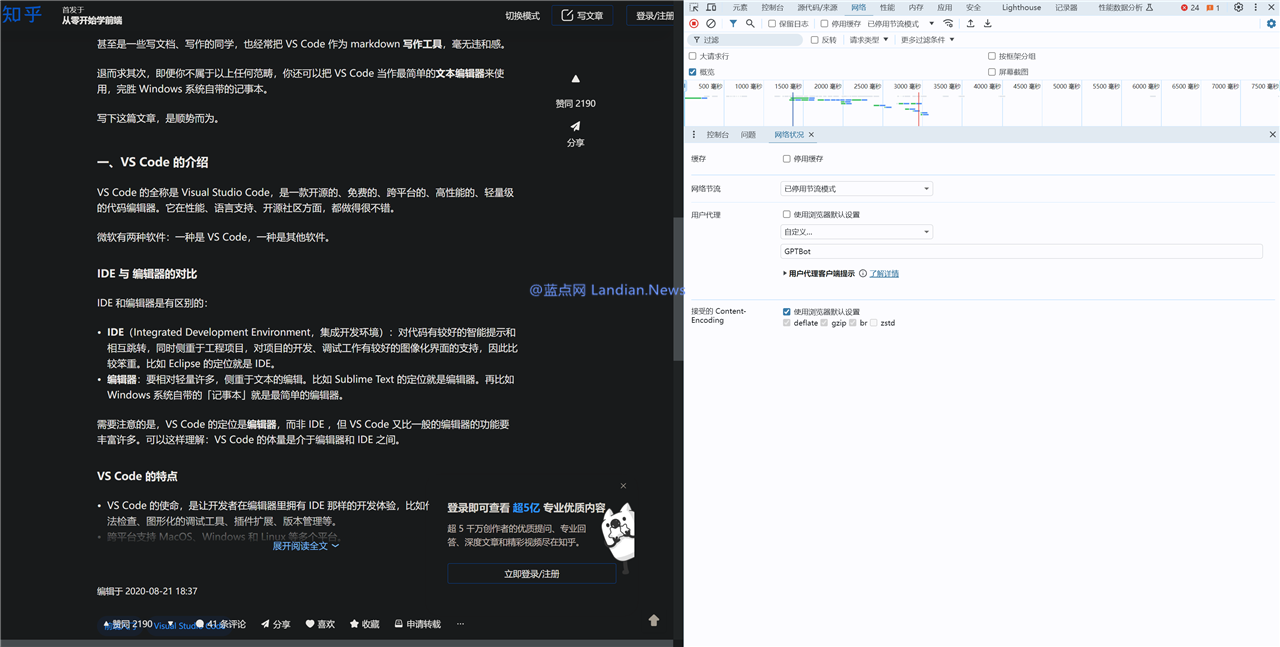Clear the network log icon
Viewport: 1280px width, 647px height.
click(x=711, y=24)
